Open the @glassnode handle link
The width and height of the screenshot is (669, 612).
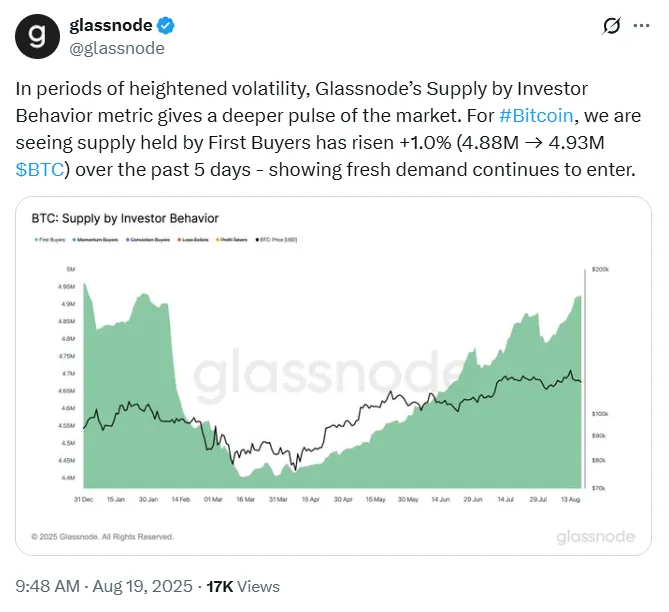pyautogui.click(x=117, y=48)
